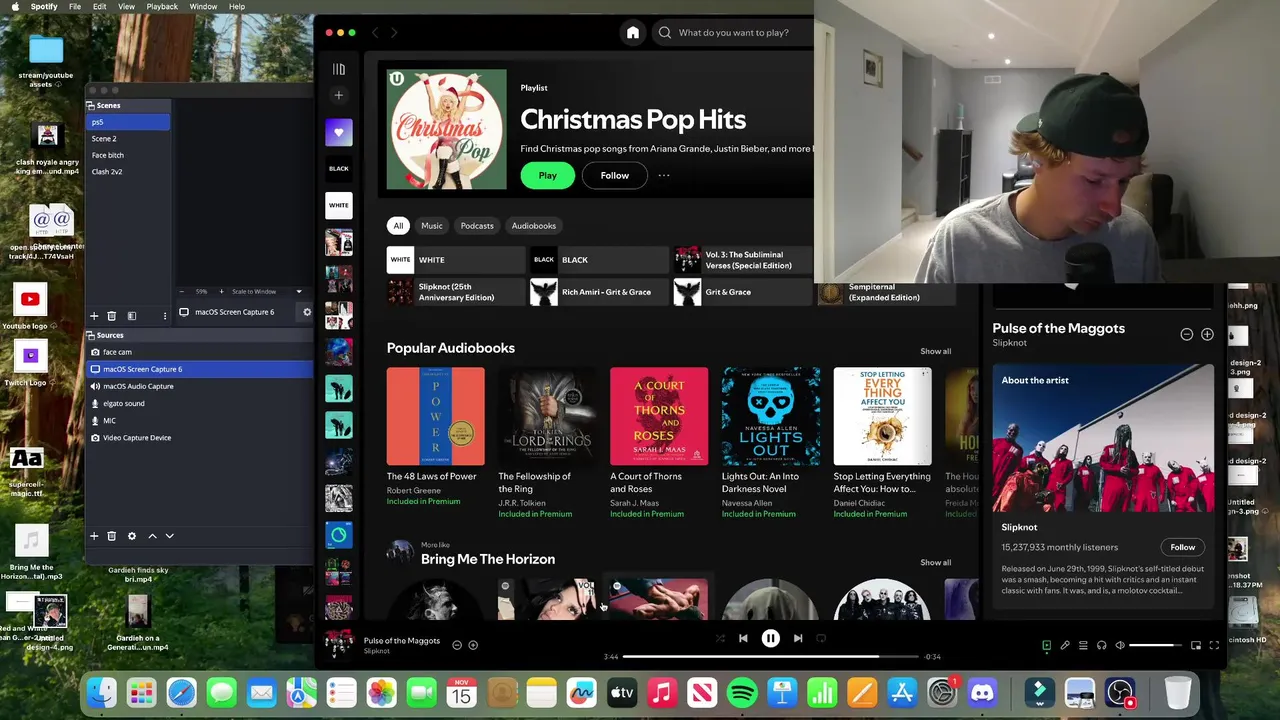Select the Podcasts filter chip
The width and height of the screenshot is (1280, 720).
click(x=477, y=226)
